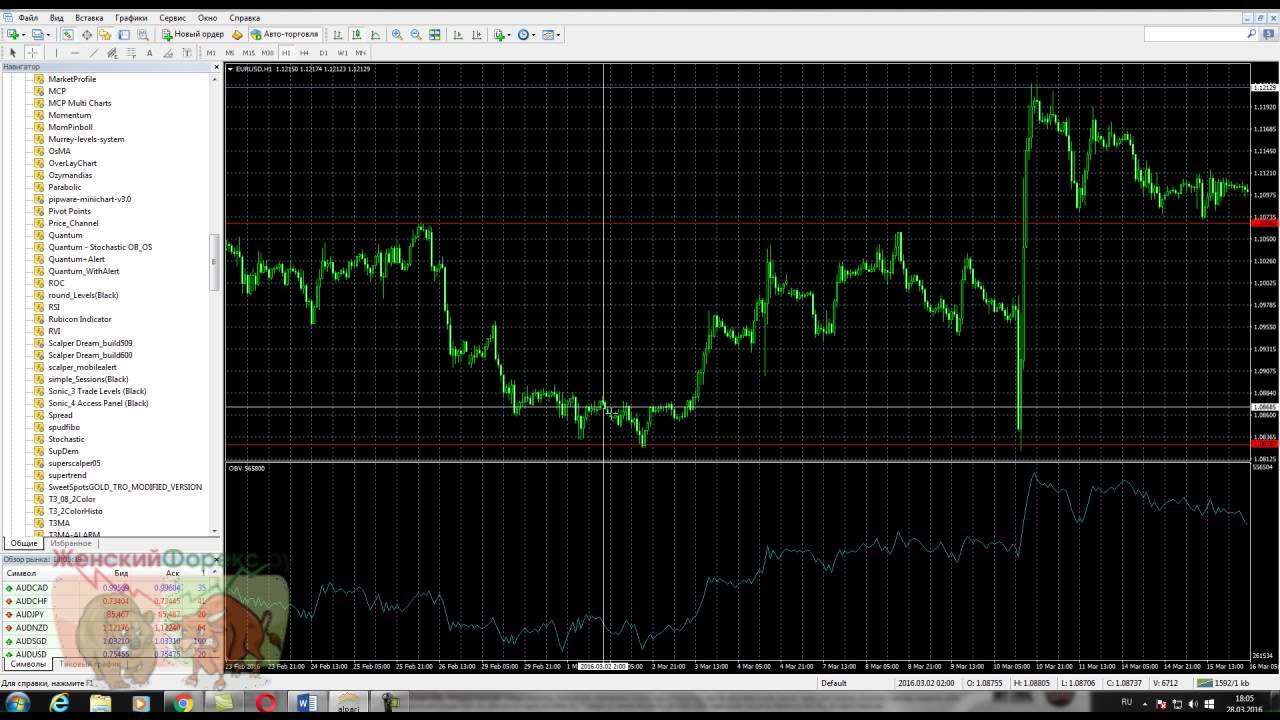Open the Profiles dropdown arrow
This screenshot has height=720, width=1280.
click(48, 34)
